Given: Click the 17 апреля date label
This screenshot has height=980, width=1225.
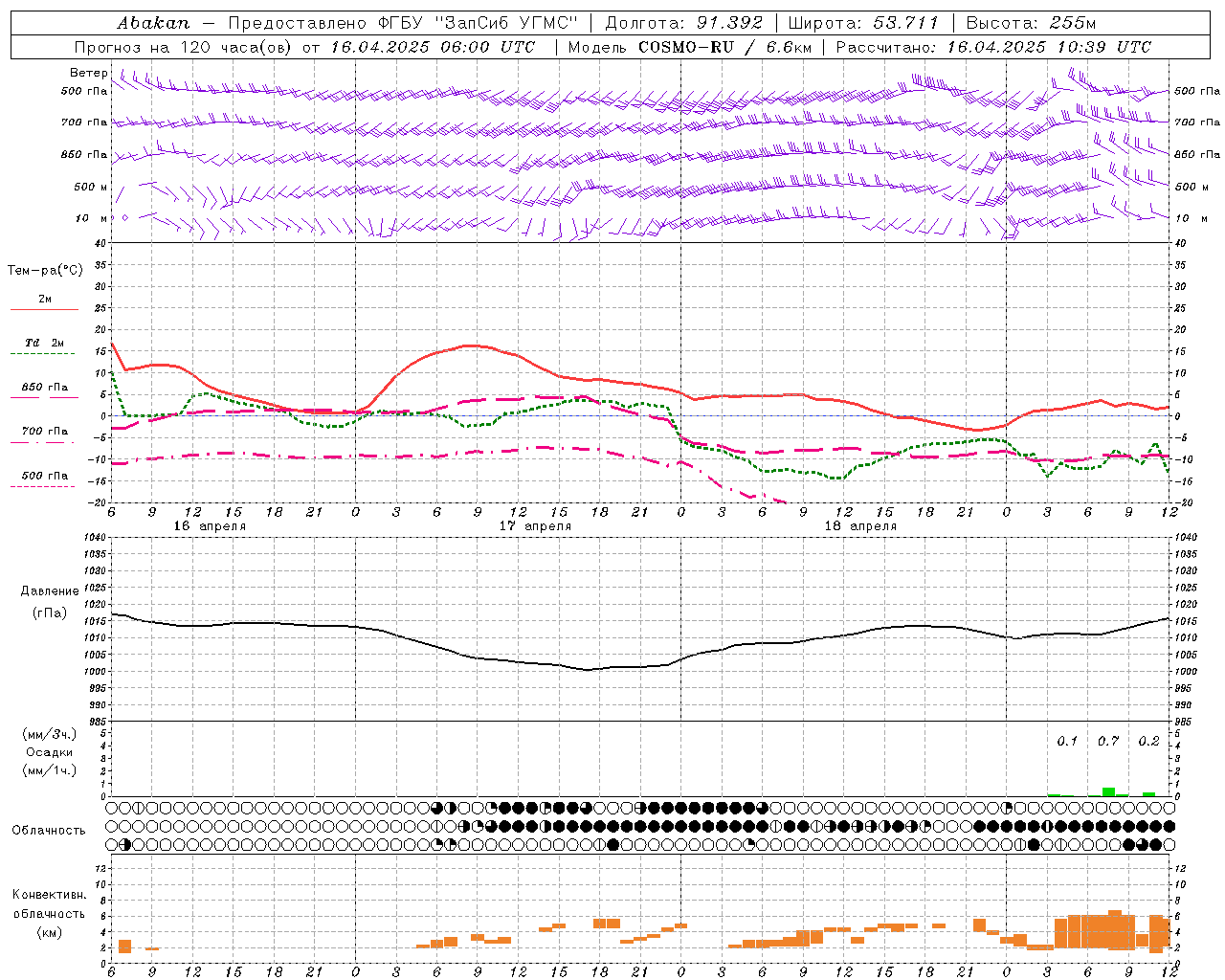Looking at the screenshot, I should 535,526.
